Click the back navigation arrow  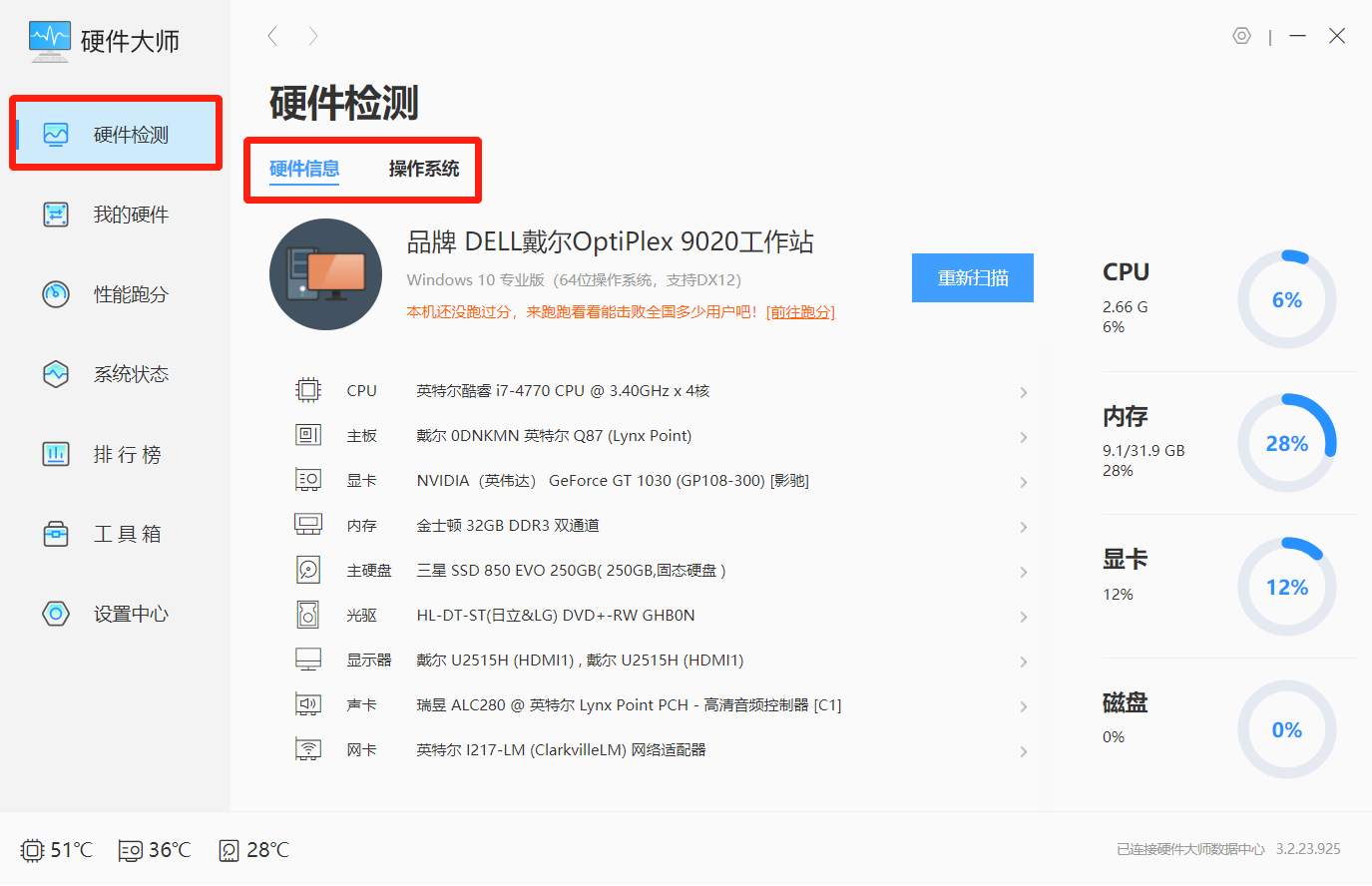point(272,36)
